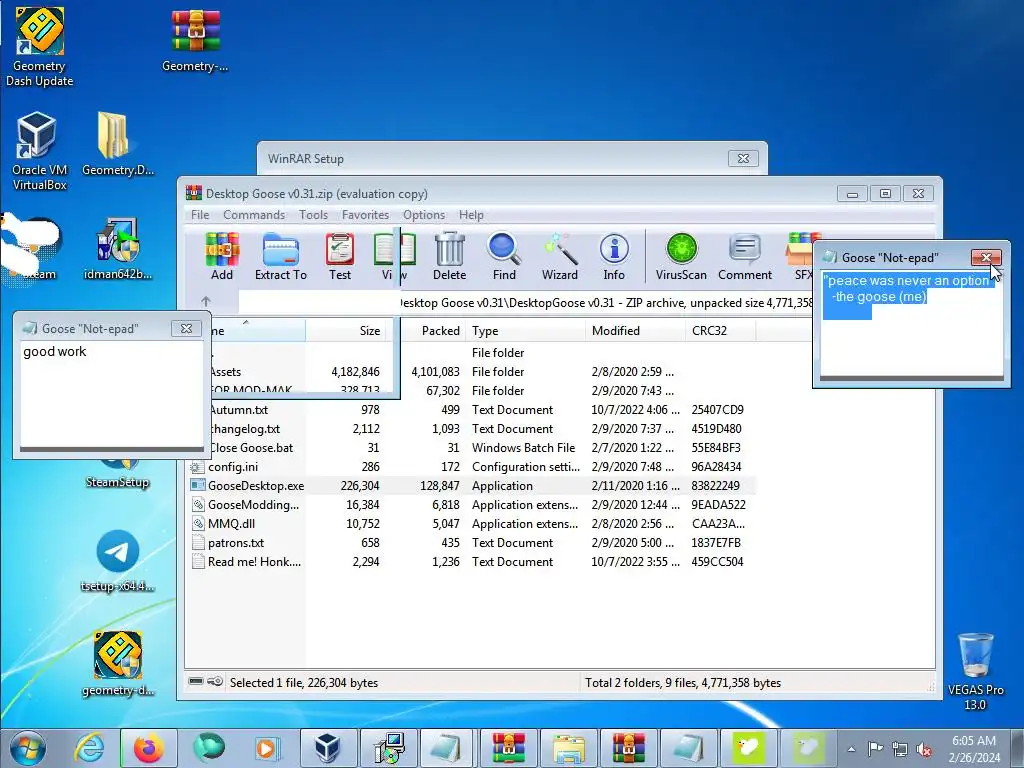Click the Comment toolbar icon
1024x768 pixels.
[745, 256]
